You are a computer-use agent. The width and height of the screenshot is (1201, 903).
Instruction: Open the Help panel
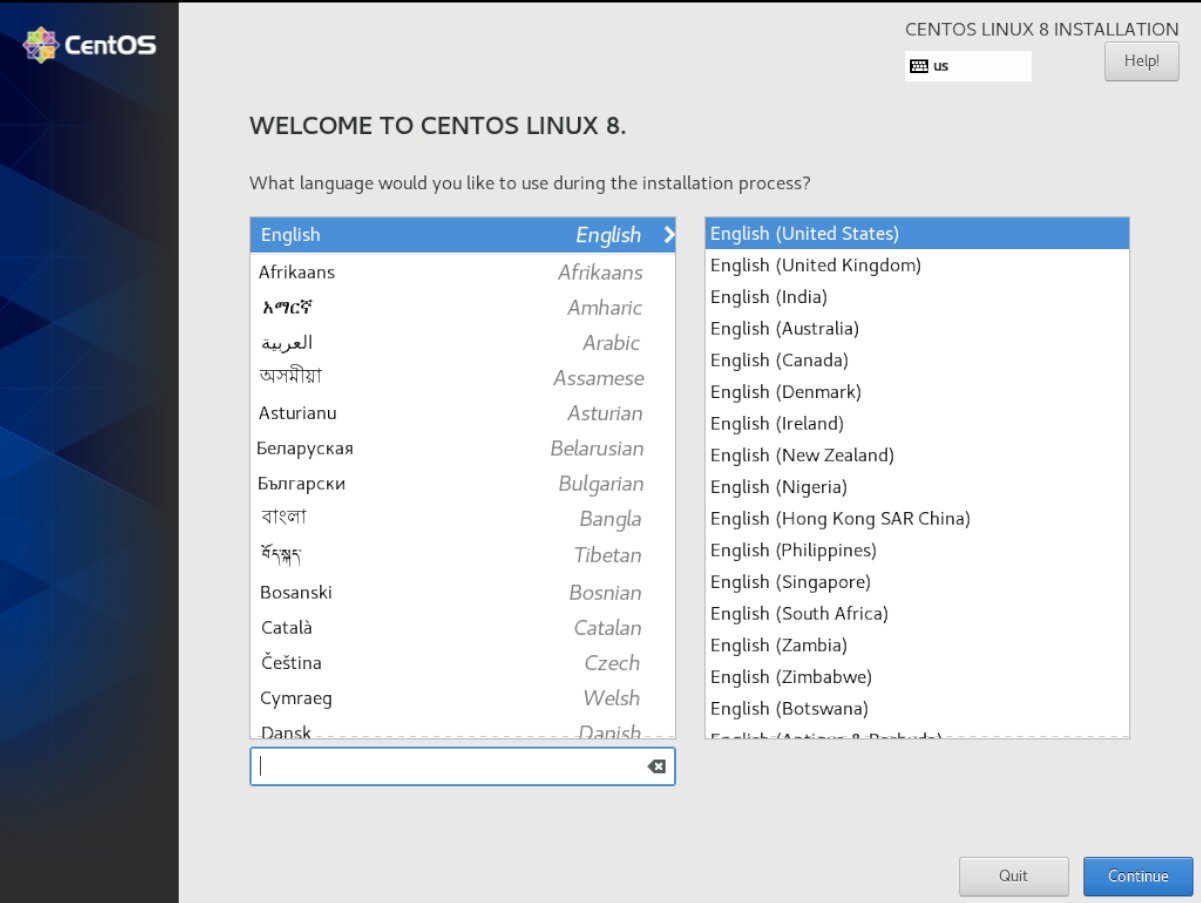1140,61
